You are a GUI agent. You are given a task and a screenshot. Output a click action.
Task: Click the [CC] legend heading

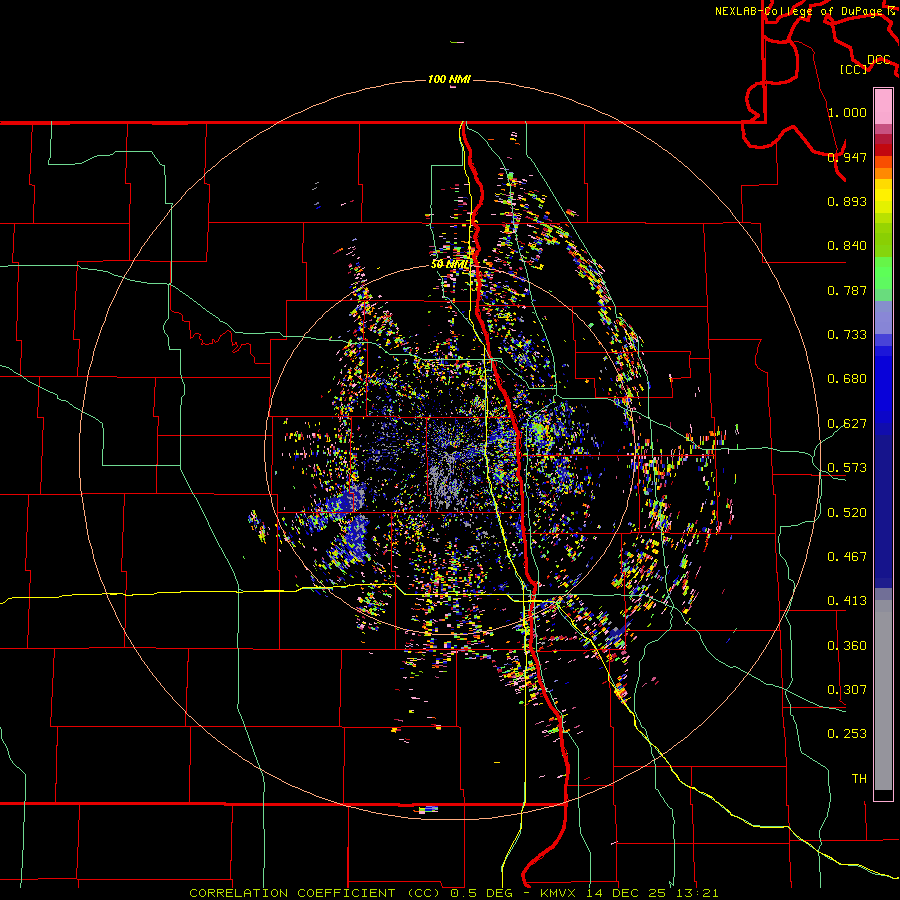pos(854,69)
